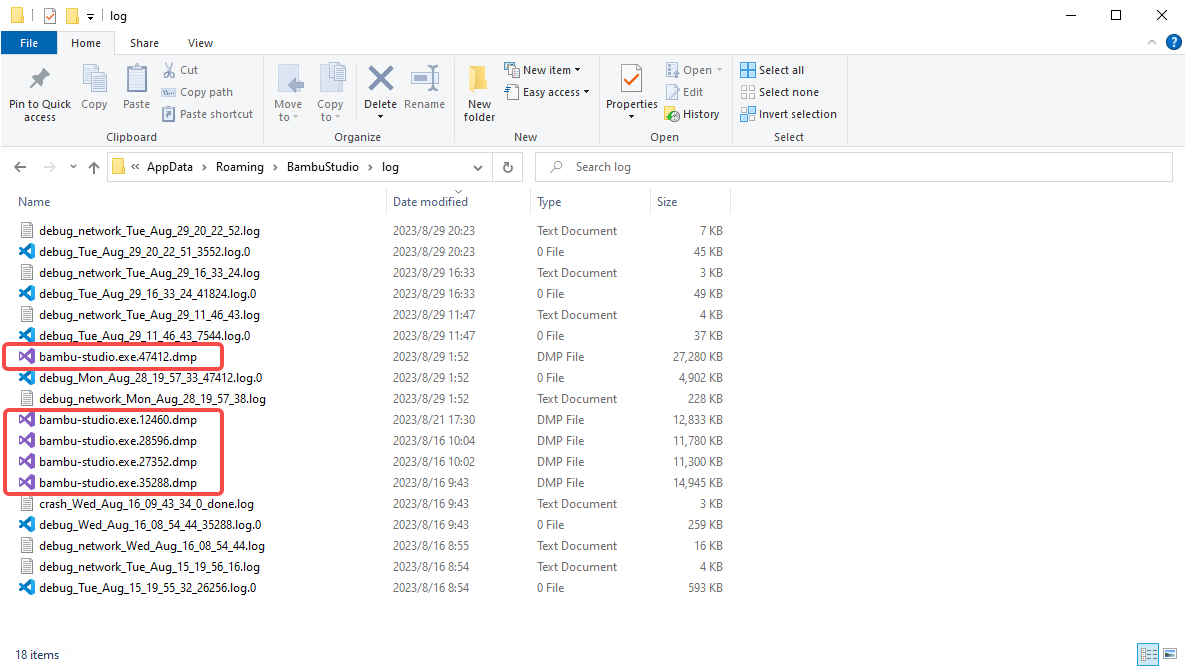Create a New folder
The image size is (1186, 667).
[x=479, y=93]
